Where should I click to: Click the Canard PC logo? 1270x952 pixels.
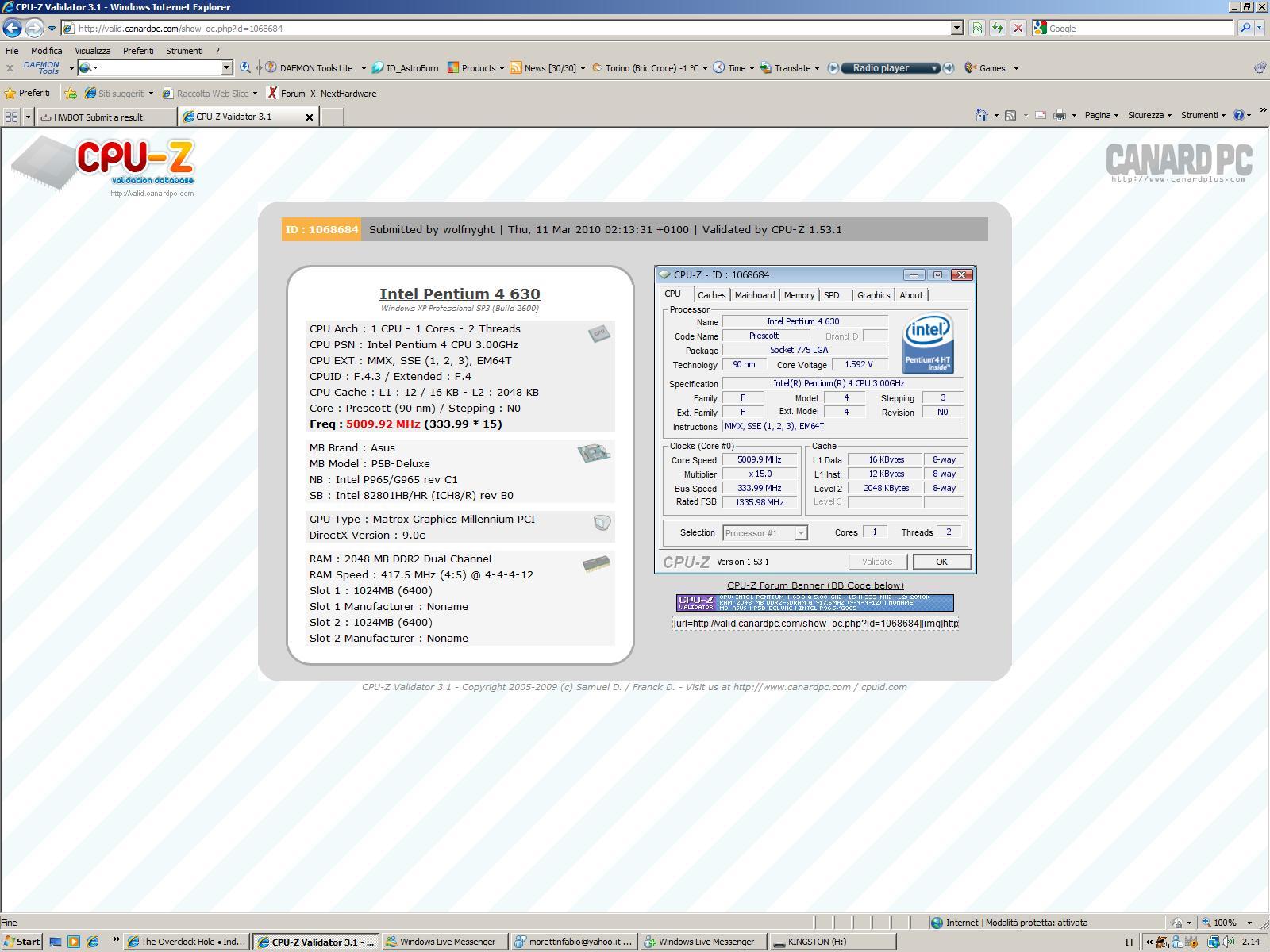1179,163
